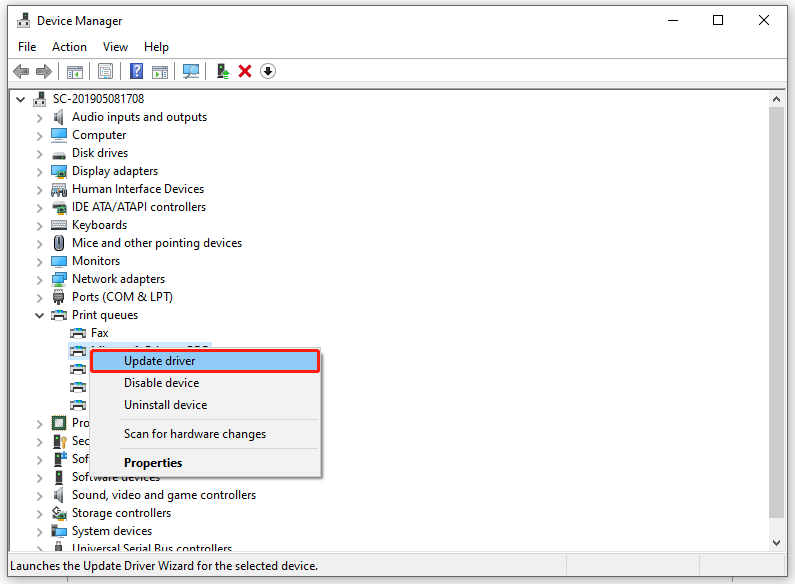Click Scan for hardware changes monitor icon
This screenshot has width=795, height=584.
point(191,71)
